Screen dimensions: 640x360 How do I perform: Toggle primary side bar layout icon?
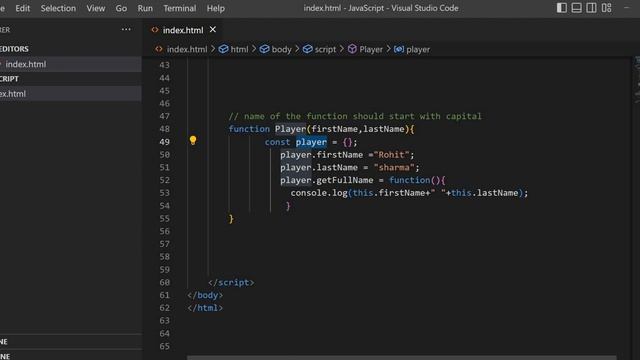562,8
